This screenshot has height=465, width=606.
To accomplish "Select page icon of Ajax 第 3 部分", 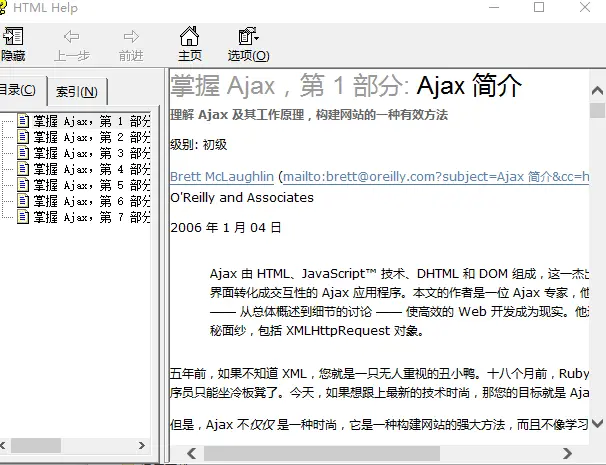I will 23,154.
